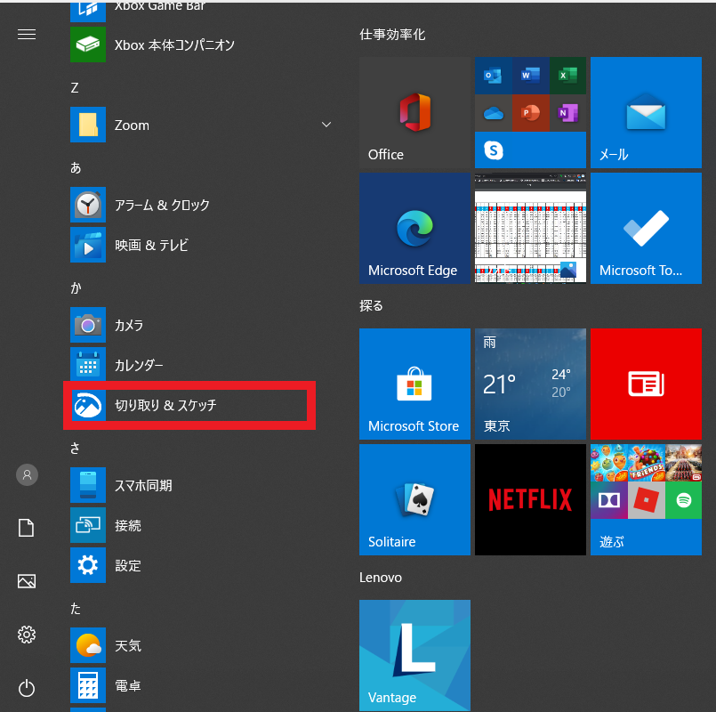This screenshot has width=716, height=712.
Task: Launch 映画 & テレビ app
Action: tap(201, 245)
